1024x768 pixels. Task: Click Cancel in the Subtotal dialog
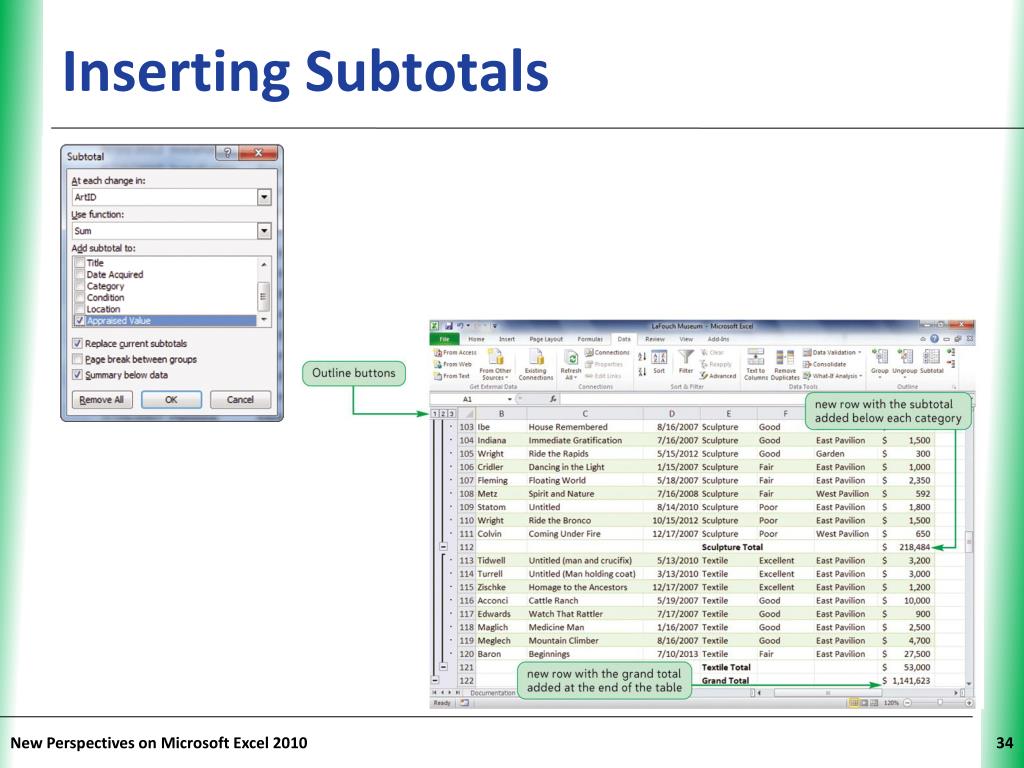coord(240,400)
